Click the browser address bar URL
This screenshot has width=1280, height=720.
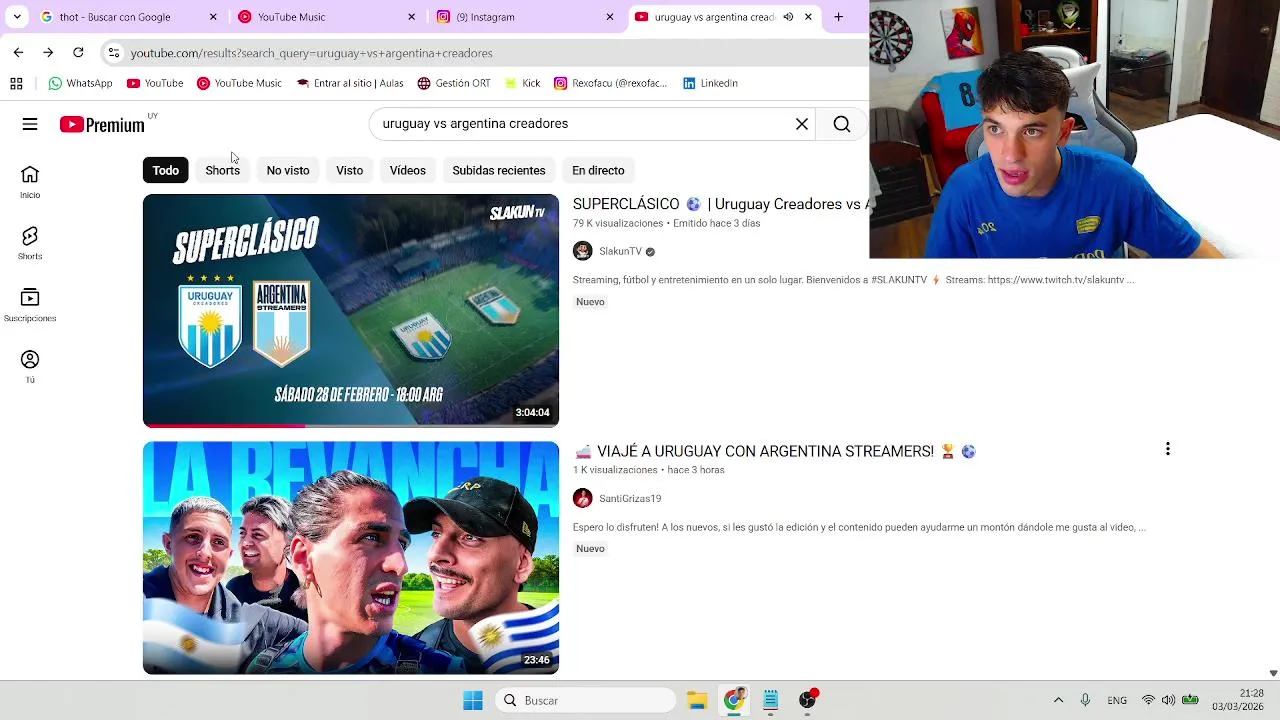(x=311, y=53)
